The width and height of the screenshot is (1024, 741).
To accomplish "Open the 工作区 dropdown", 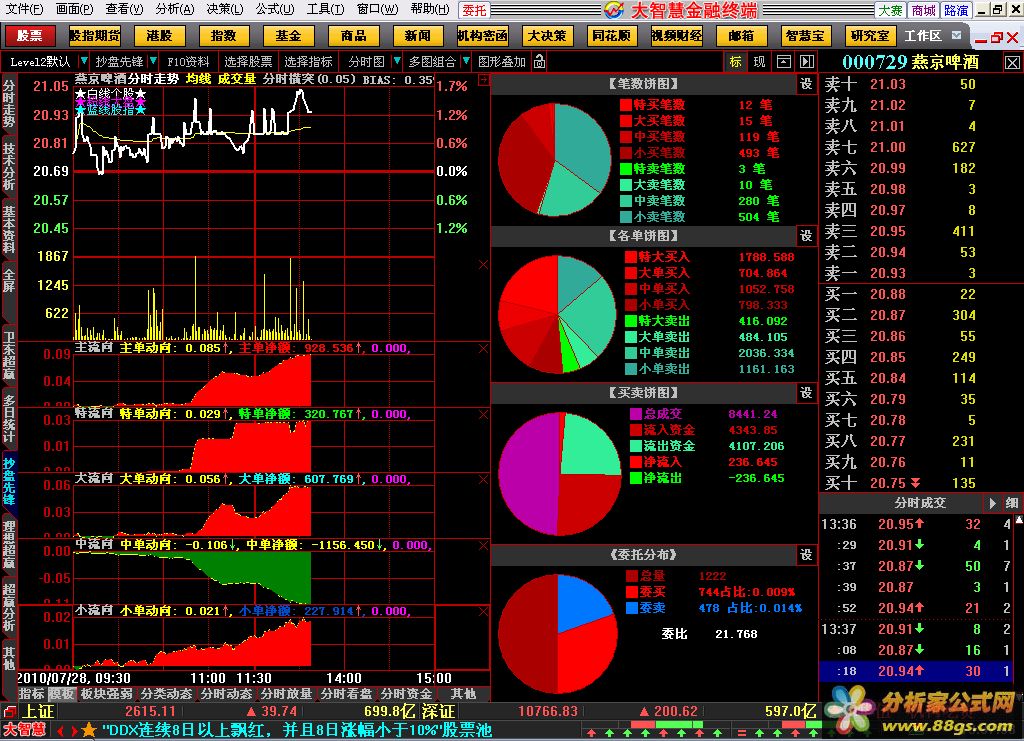I will click(957, 35).
